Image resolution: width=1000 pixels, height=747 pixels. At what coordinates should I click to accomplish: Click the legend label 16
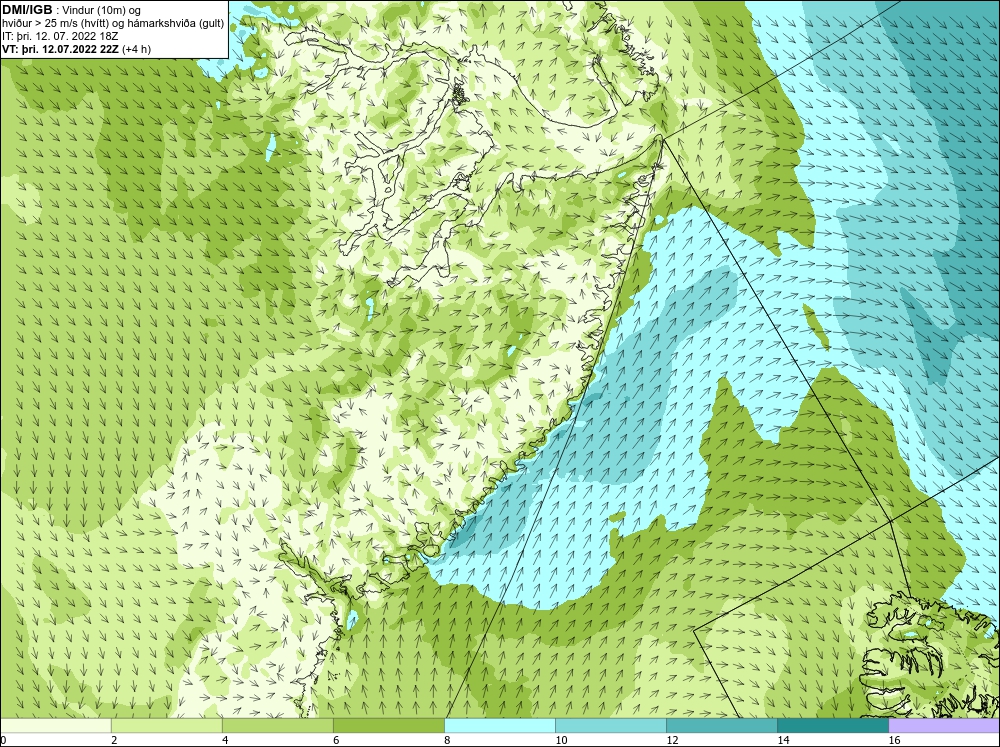(894, 740)
